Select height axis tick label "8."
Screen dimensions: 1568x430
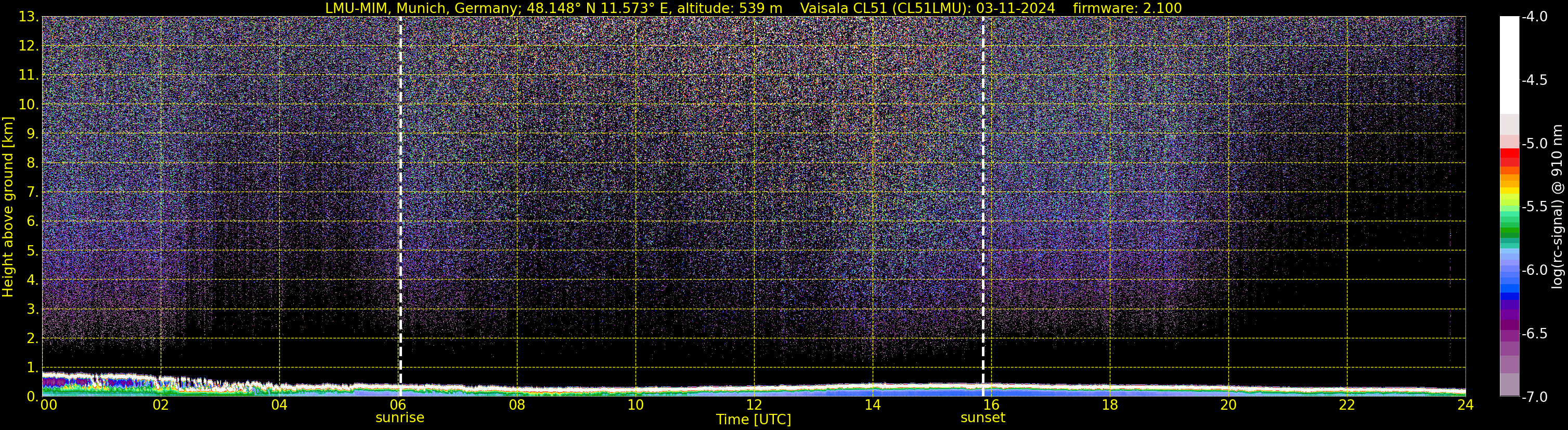32,162
